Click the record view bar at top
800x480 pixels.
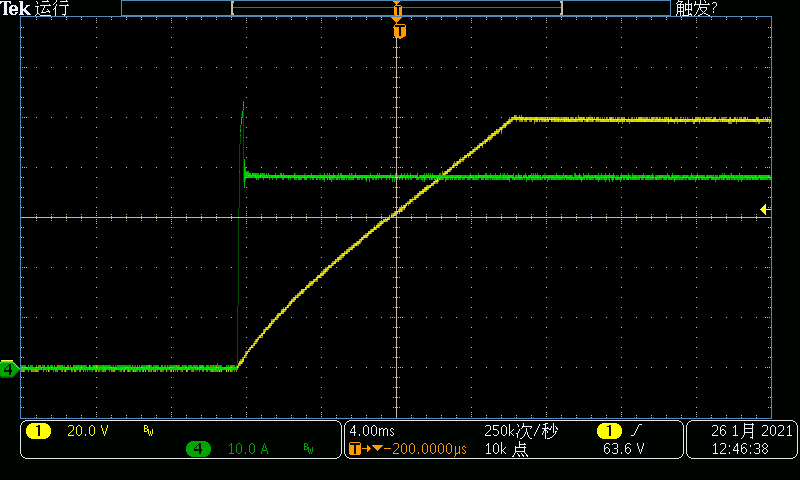(x=396, y=8)
